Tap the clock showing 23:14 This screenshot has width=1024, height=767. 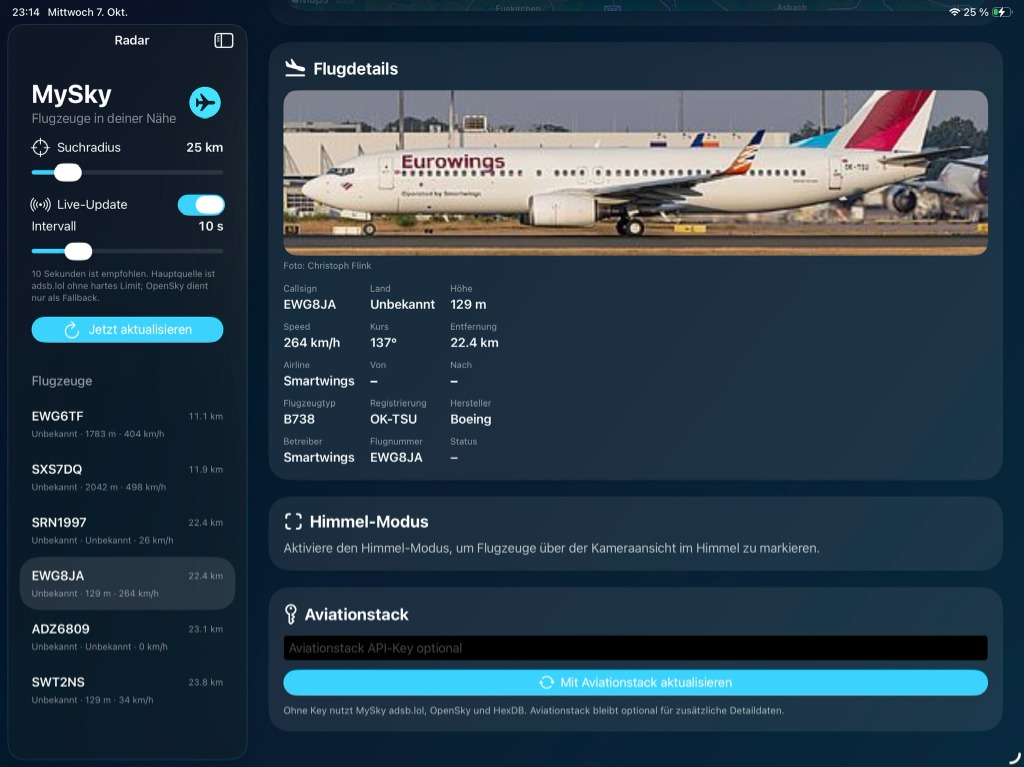pos(25,12)
